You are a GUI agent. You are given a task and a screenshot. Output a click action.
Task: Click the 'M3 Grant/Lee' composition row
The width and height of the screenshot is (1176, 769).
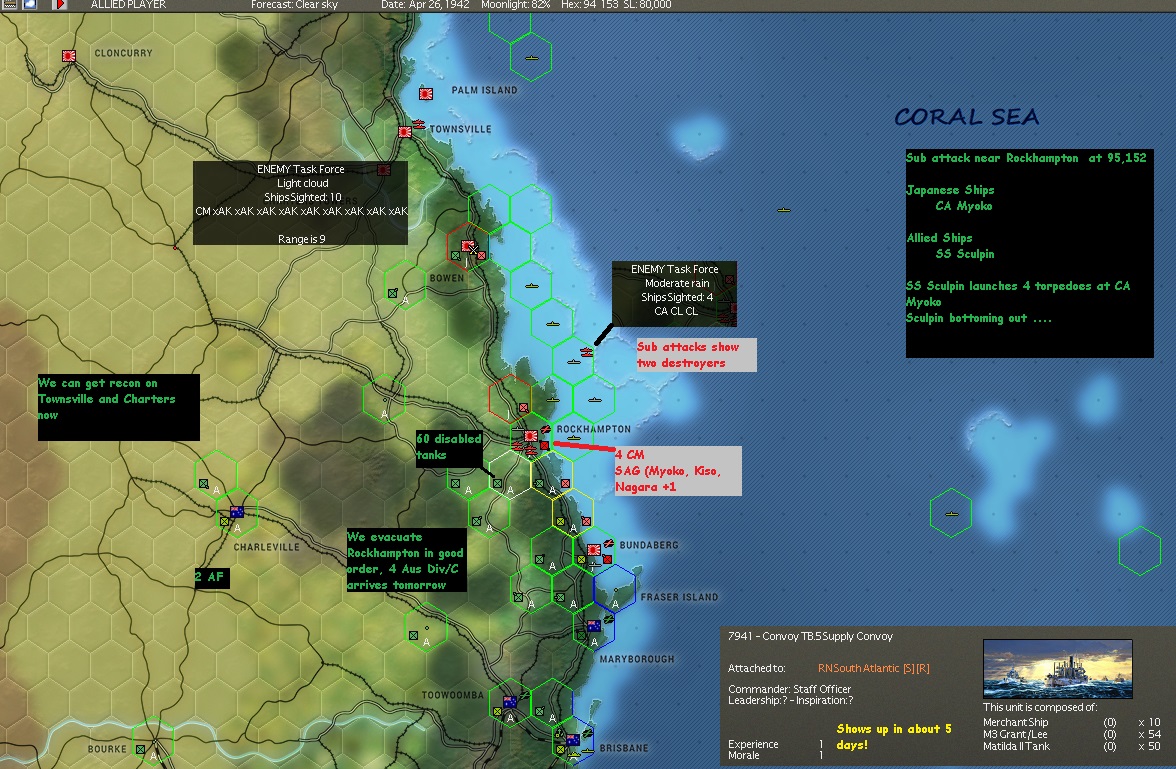(1072, 734)
